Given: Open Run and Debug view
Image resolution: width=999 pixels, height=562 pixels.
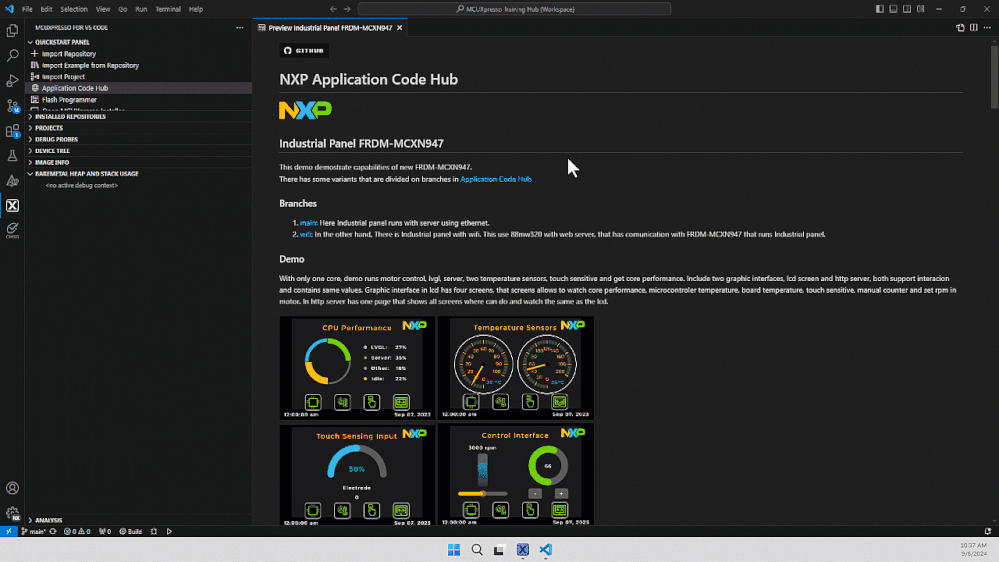Looking at the screenshot, I should 12,80.
